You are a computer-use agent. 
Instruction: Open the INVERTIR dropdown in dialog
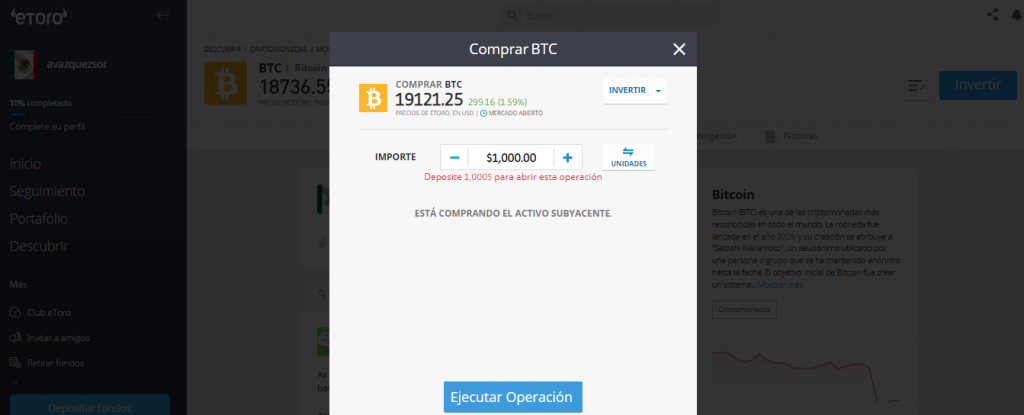click(x=635, y=91)
